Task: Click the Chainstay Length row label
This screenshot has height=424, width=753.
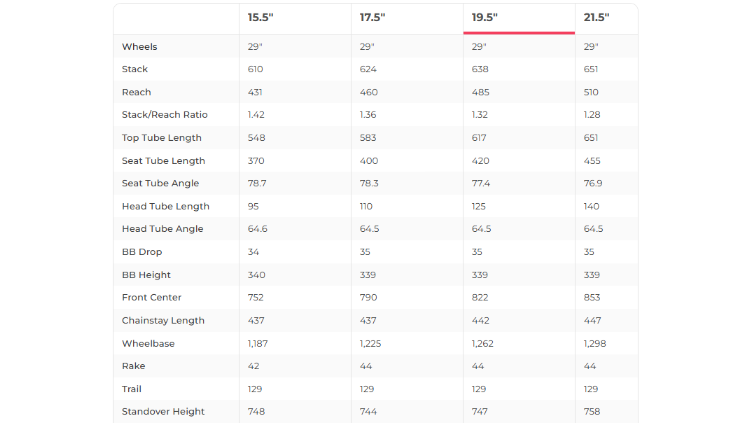Action: pyautogui.click(x=163, y=320)
